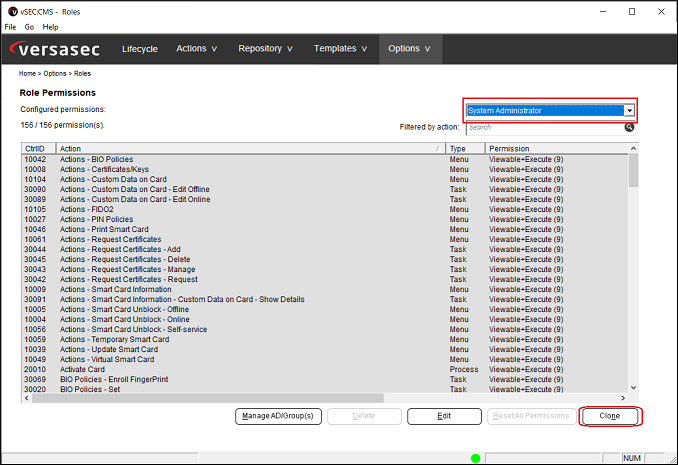The image size is (678, 465).
Task: Select row Actions - FIDO2
Action: click(325, 209)
